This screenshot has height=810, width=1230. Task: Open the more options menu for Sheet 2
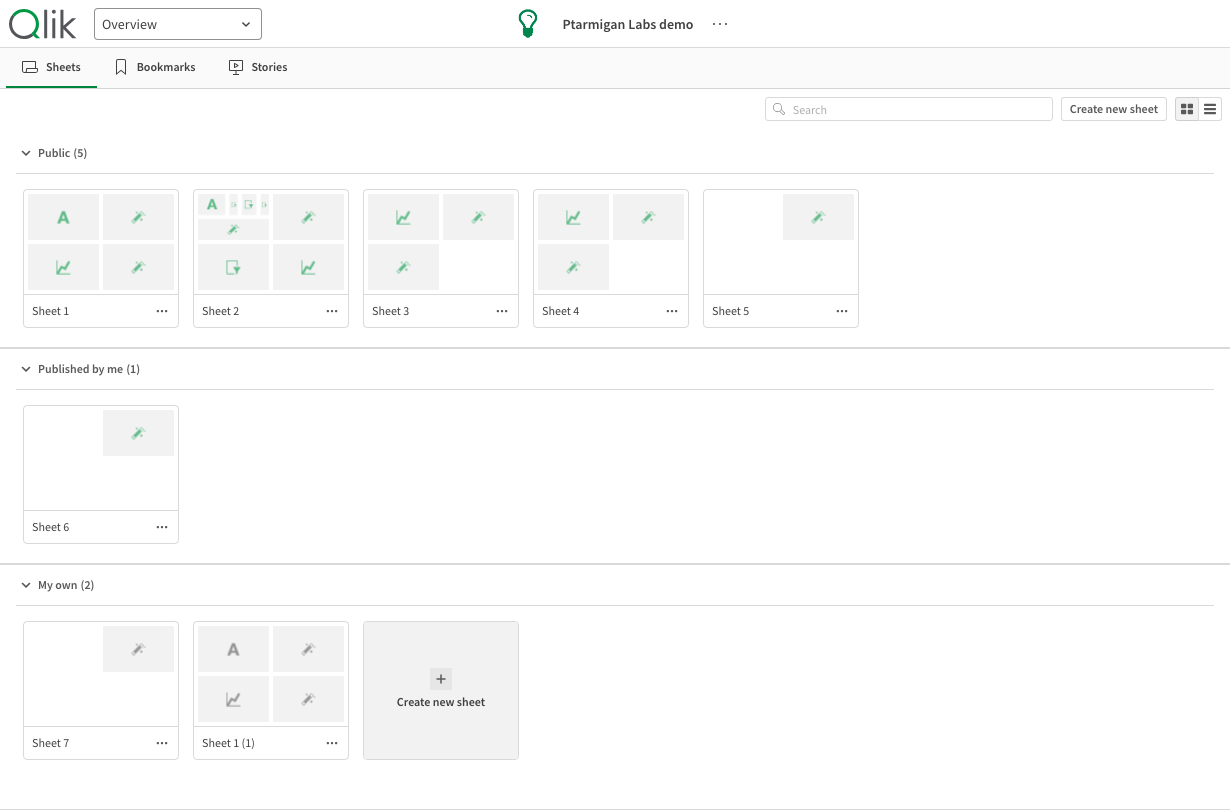tap(332, 311)
